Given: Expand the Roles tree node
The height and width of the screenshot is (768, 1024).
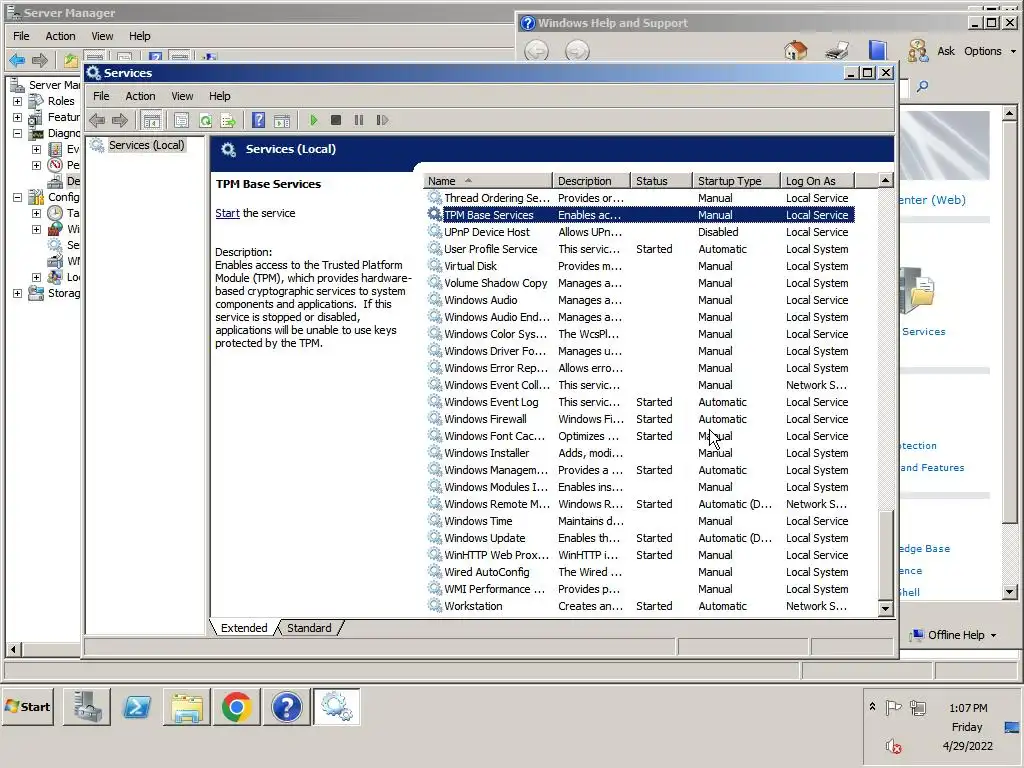Looking at the screenshot, I should (x=18, y=101).
